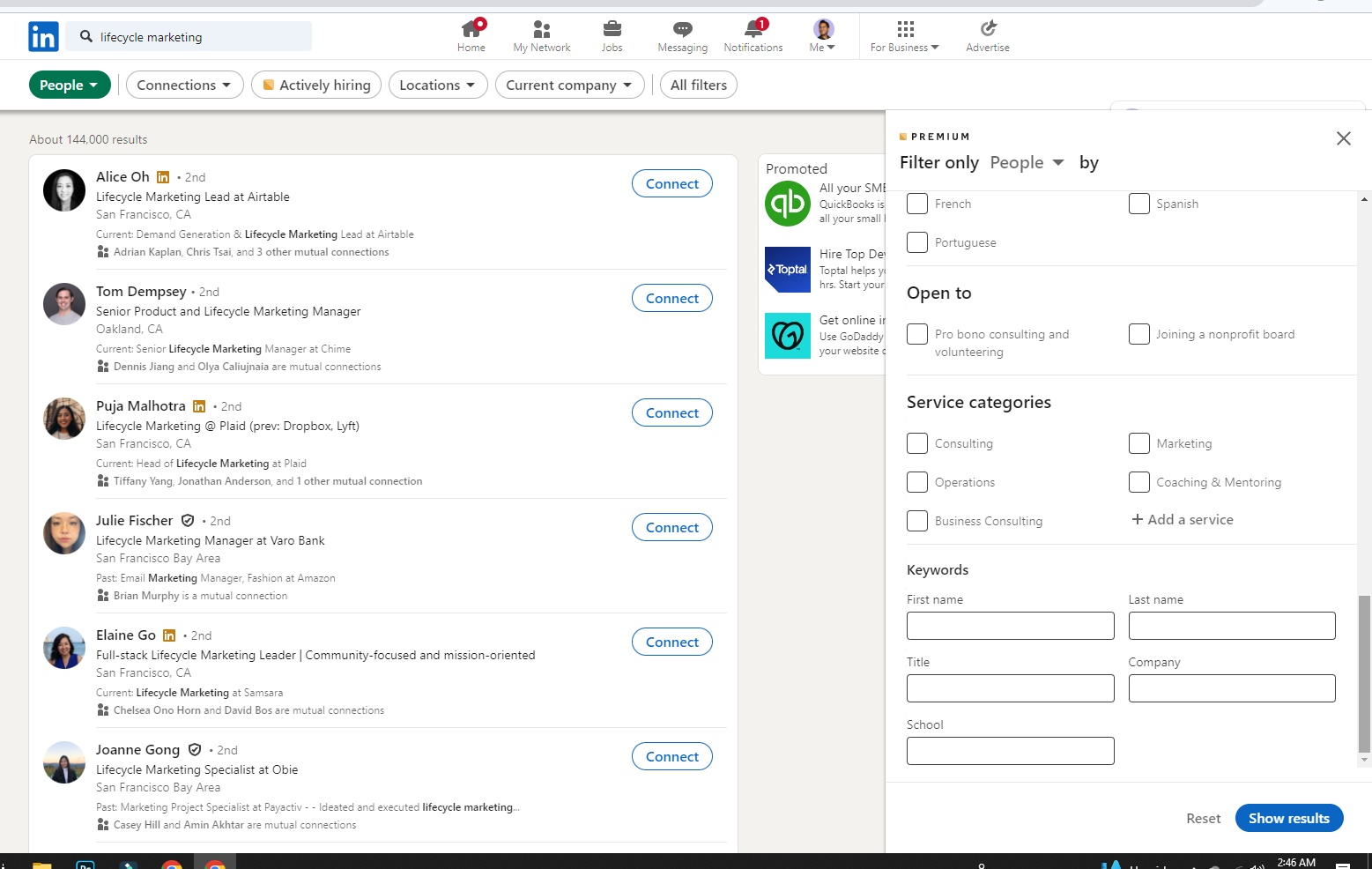This screenshot has height=869, width=1372.
Task: Click Alice Oh's LinkedIn Premium badge
Action: coord(163,177)
